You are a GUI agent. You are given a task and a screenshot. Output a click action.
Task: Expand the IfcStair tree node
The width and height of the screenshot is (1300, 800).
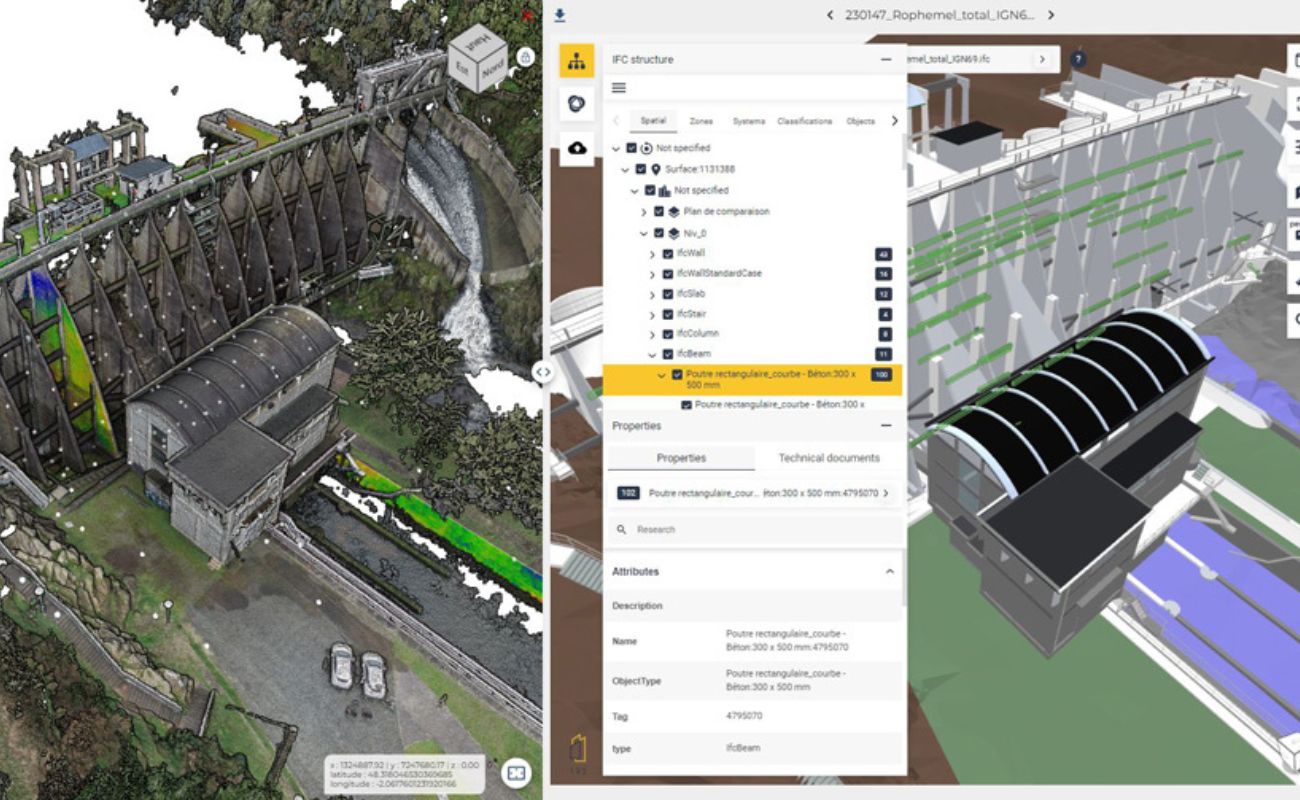tap(652, 315)
